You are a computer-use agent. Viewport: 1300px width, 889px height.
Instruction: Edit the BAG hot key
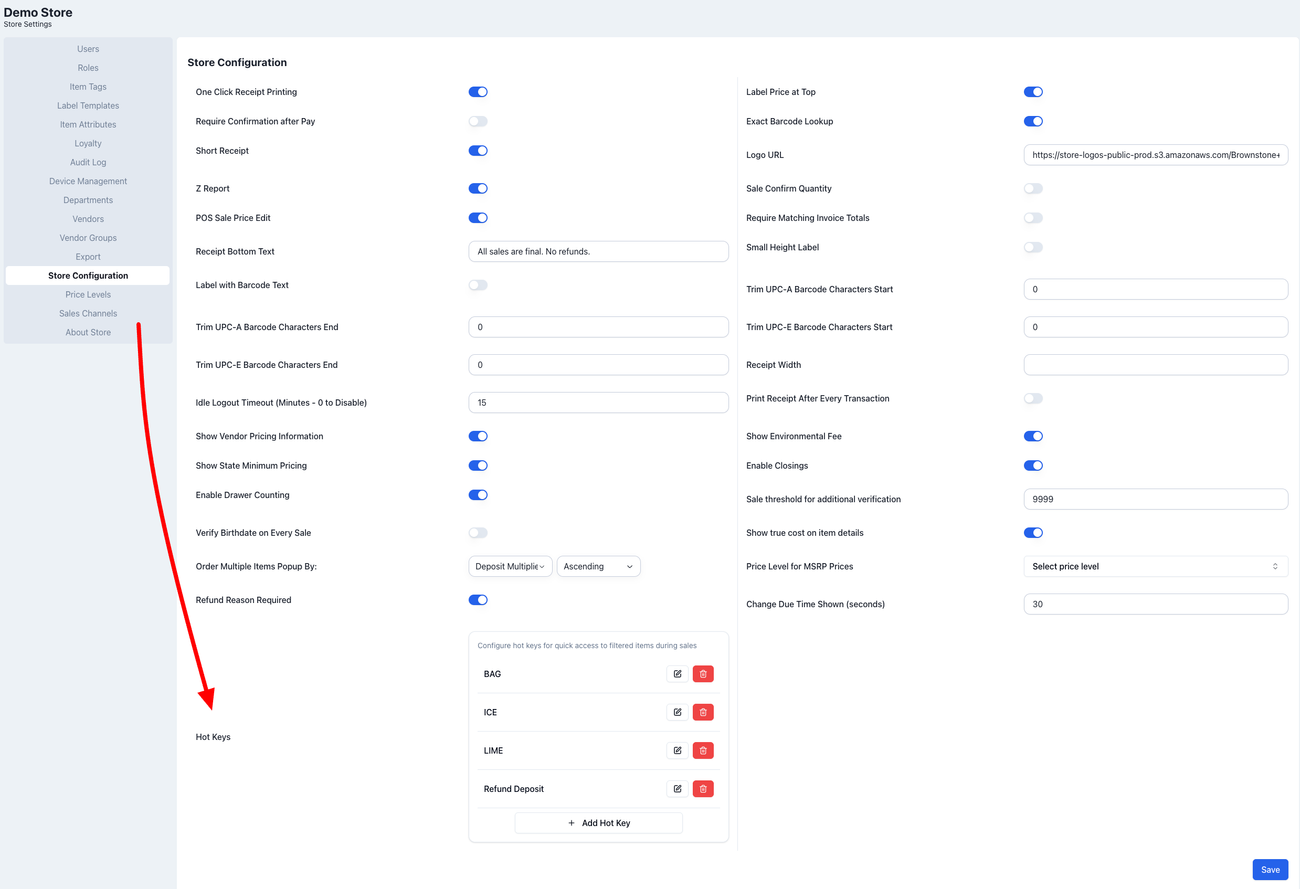pos(677,674)
